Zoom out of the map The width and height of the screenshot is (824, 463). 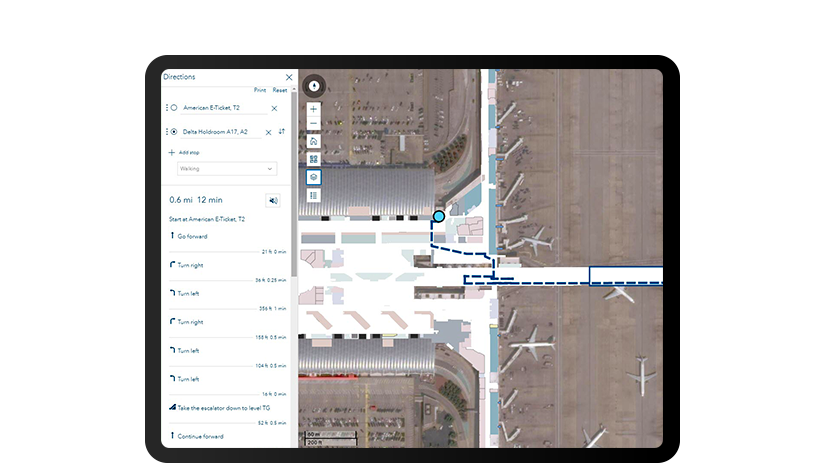313,123
